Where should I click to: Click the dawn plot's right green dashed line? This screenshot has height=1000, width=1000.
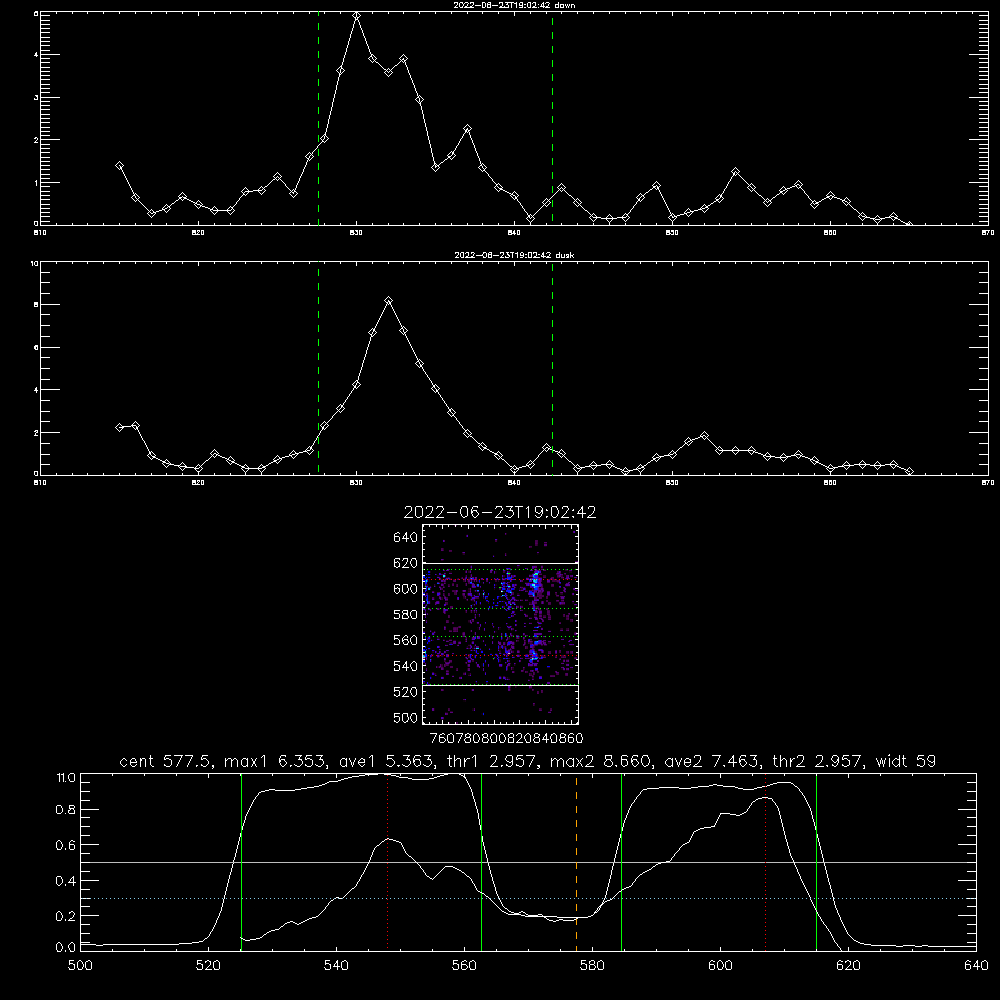552,118
